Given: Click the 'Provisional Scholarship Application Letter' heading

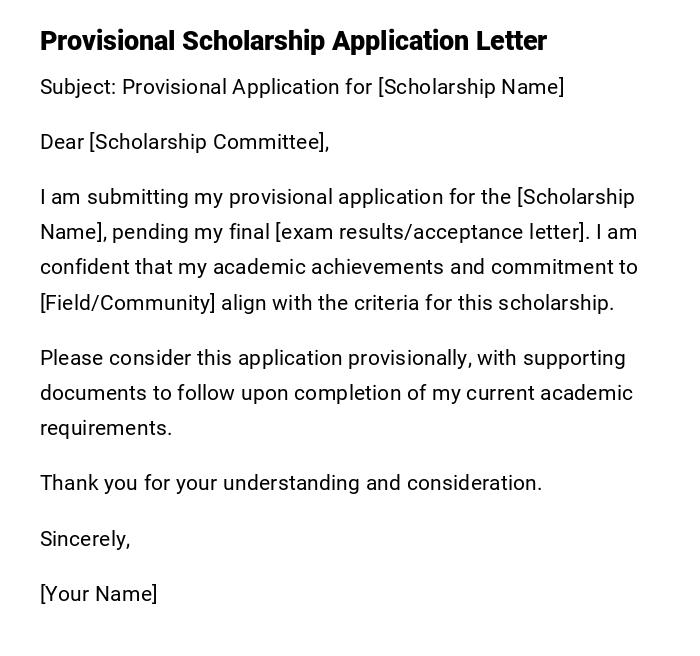Looking at the screenshot, I should click(293, 41).
